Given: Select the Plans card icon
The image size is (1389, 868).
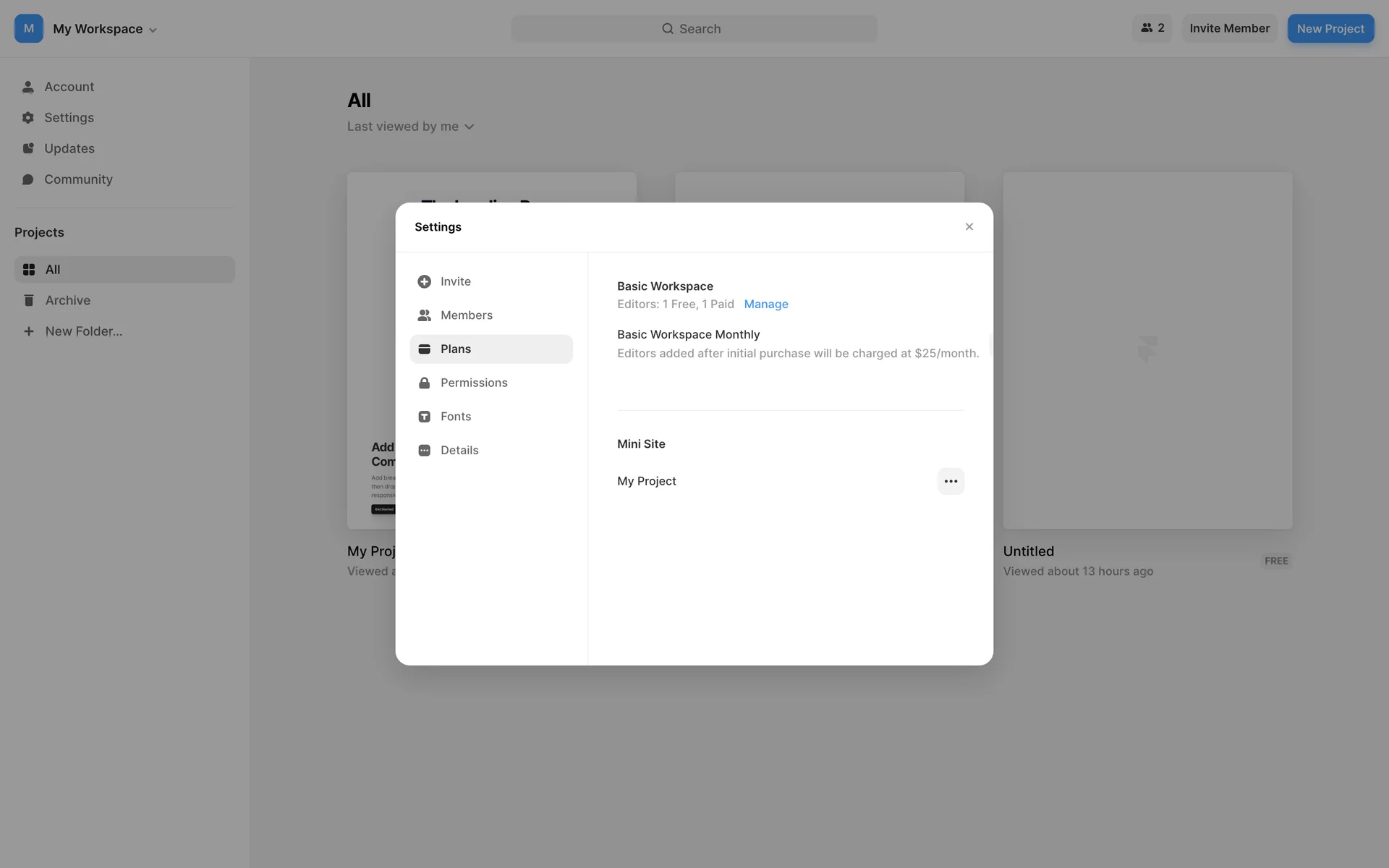Looking at the screenshot, I should pos(425,349).
